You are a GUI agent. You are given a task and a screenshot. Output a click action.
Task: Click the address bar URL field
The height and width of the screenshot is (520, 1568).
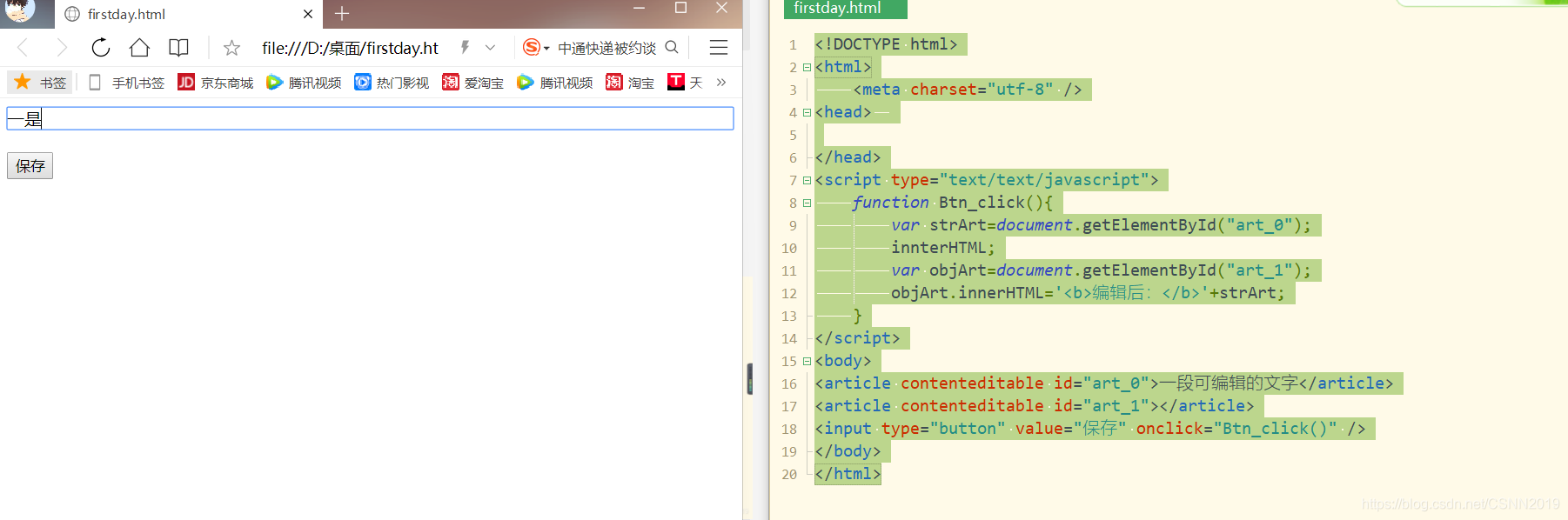click(x=350, y=48)
